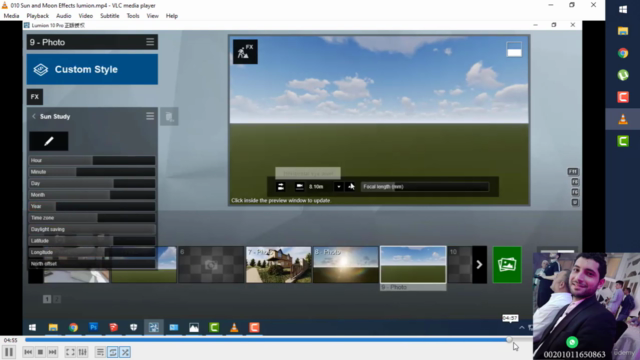The image size is (640, 360).
Task: Pause the VLC video playback
Action: 9,352
